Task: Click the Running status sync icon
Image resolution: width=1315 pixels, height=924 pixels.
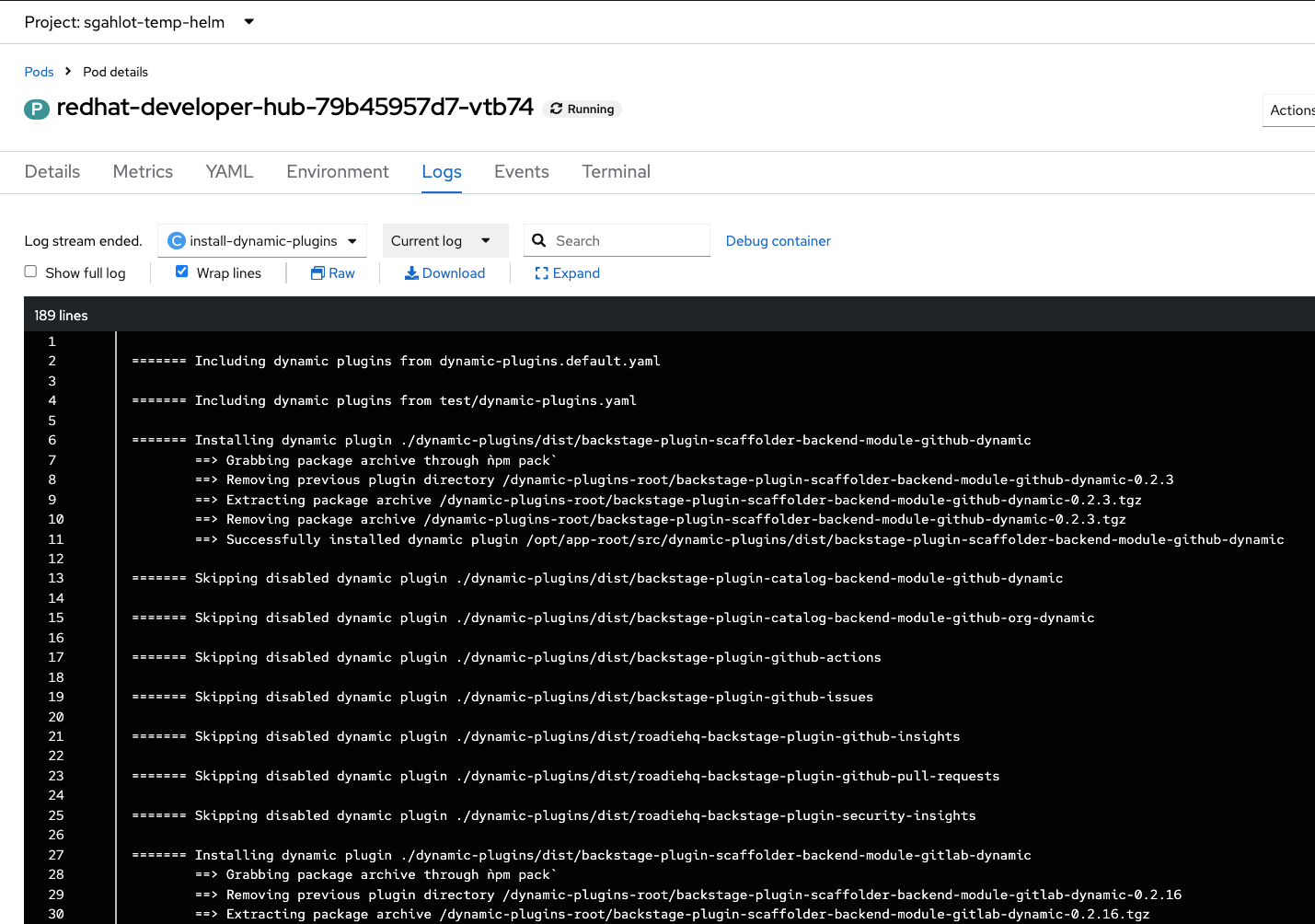Action: 556,109
